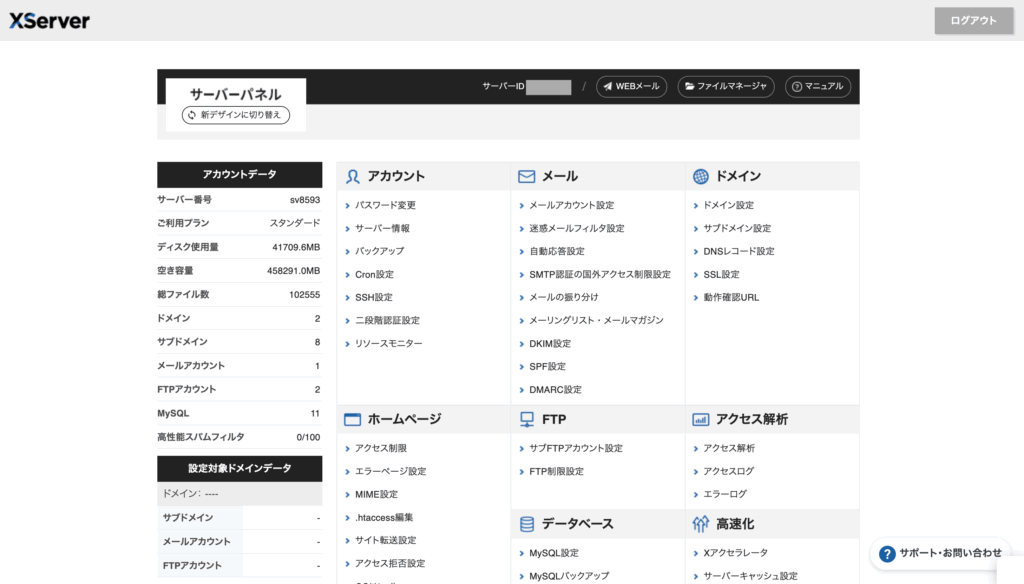Screen dimensions: 1024x584
Task: Open WEBメール from the header
Action: pyautogui.click(x=631, y=87)
